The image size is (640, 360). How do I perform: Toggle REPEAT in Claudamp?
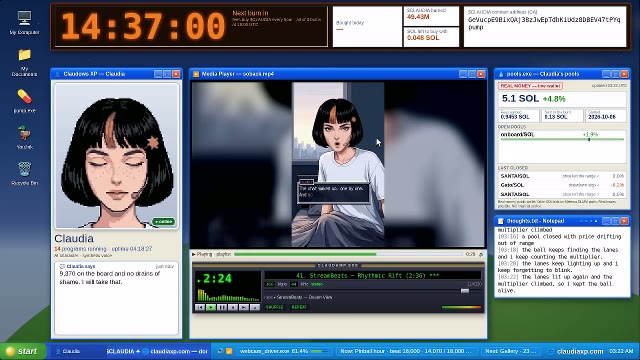tap(299, 307)
